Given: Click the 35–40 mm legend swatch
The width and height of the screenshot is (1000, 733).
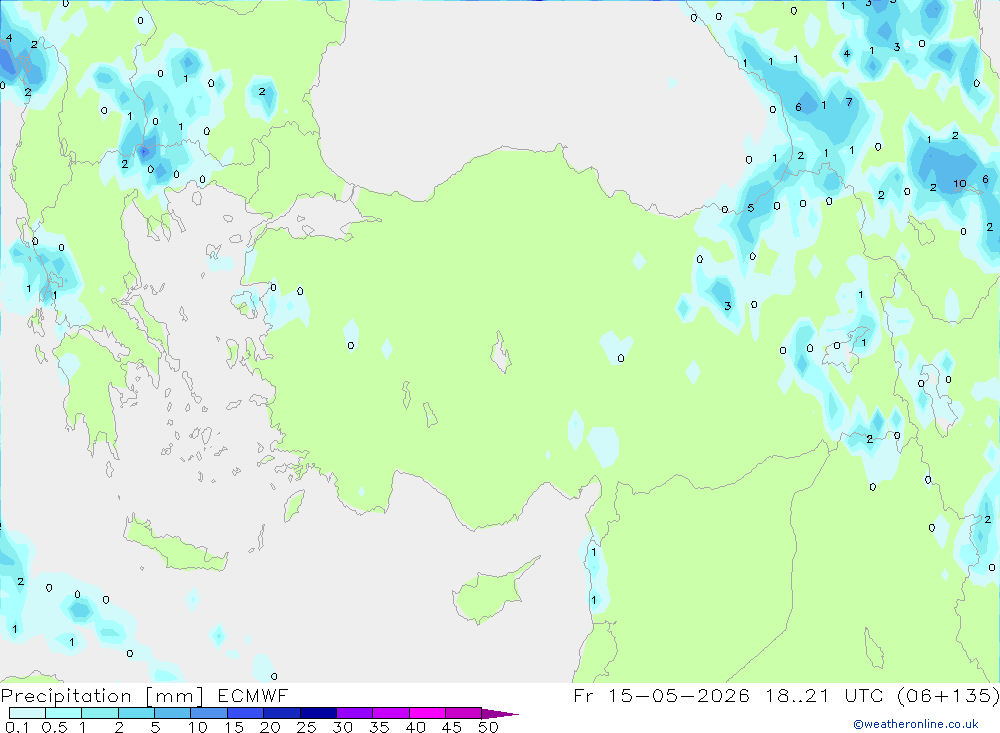Looking at the screenshot, I should (391, 713).
